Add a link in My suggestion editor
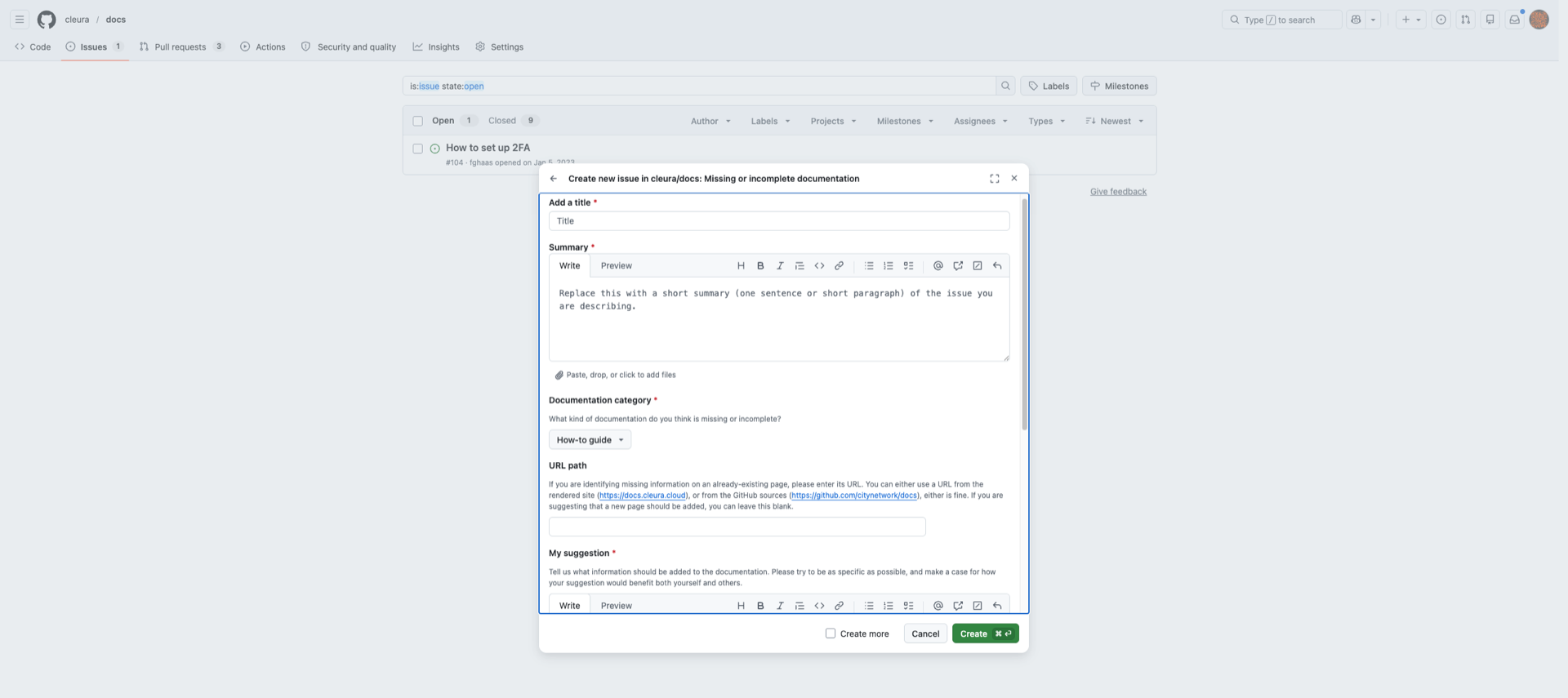The image size is (1568, 698). [x=839, y=606]
